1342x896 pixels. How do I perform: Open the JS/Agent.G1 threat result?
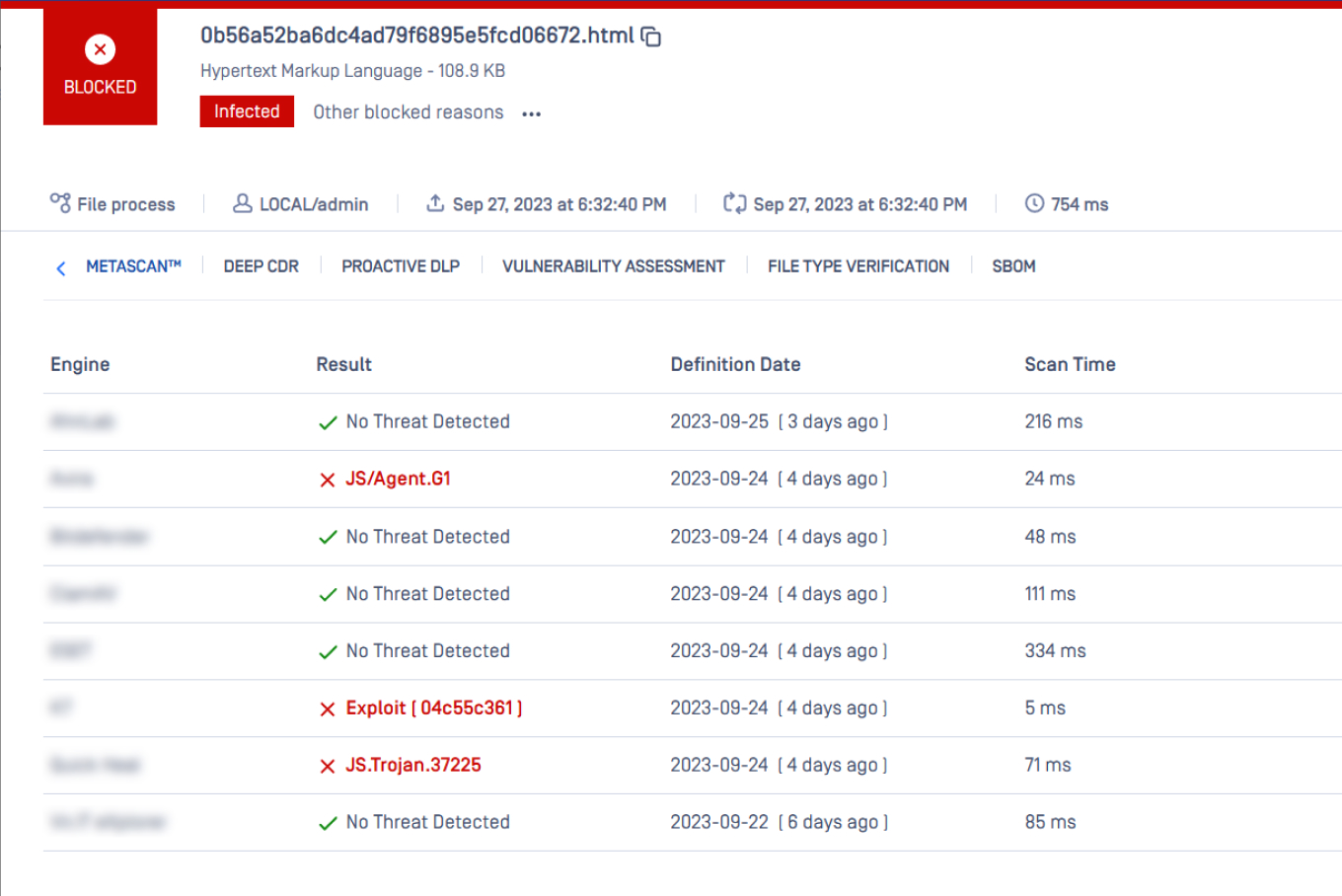point(398,478)
